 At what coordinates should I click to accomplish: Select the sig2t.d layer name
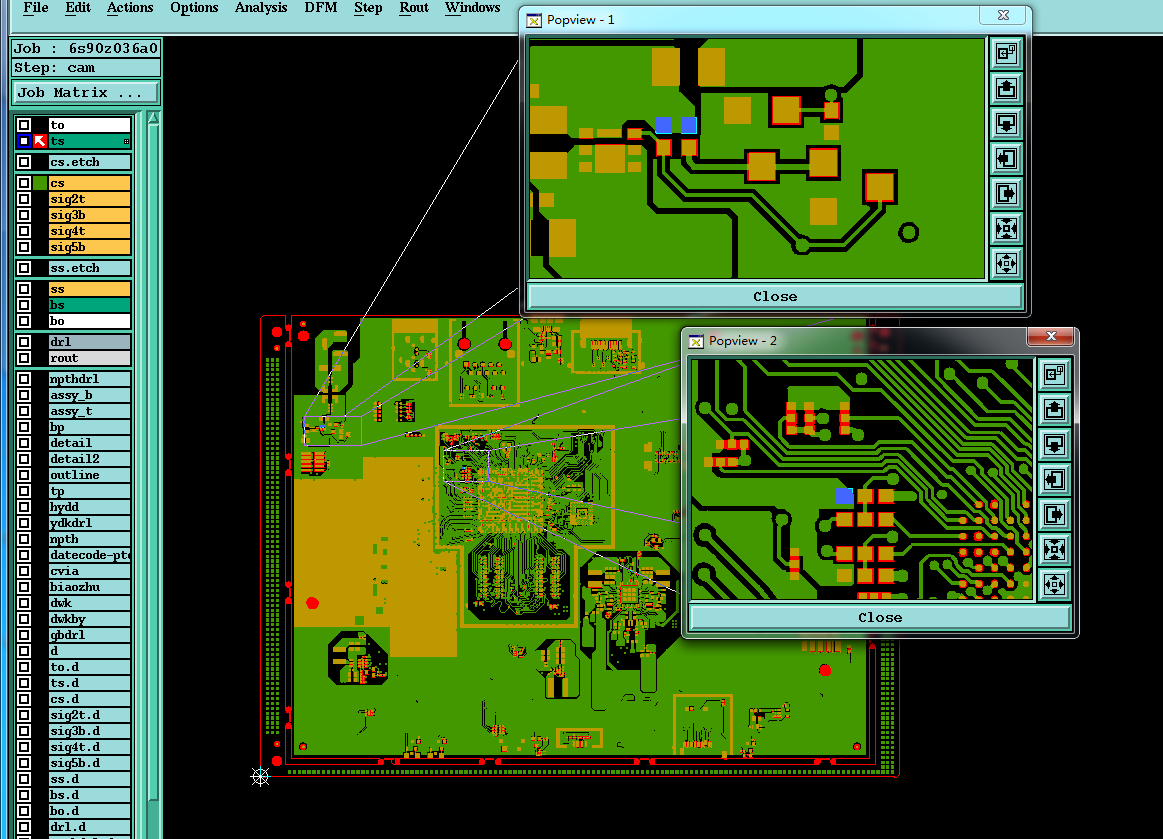90,715
